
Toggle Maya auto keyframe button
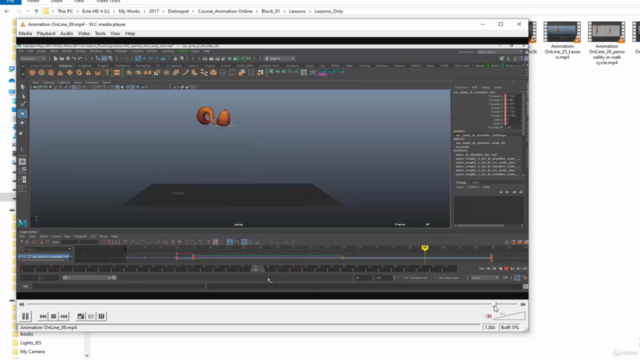click(x=517, y=278)
